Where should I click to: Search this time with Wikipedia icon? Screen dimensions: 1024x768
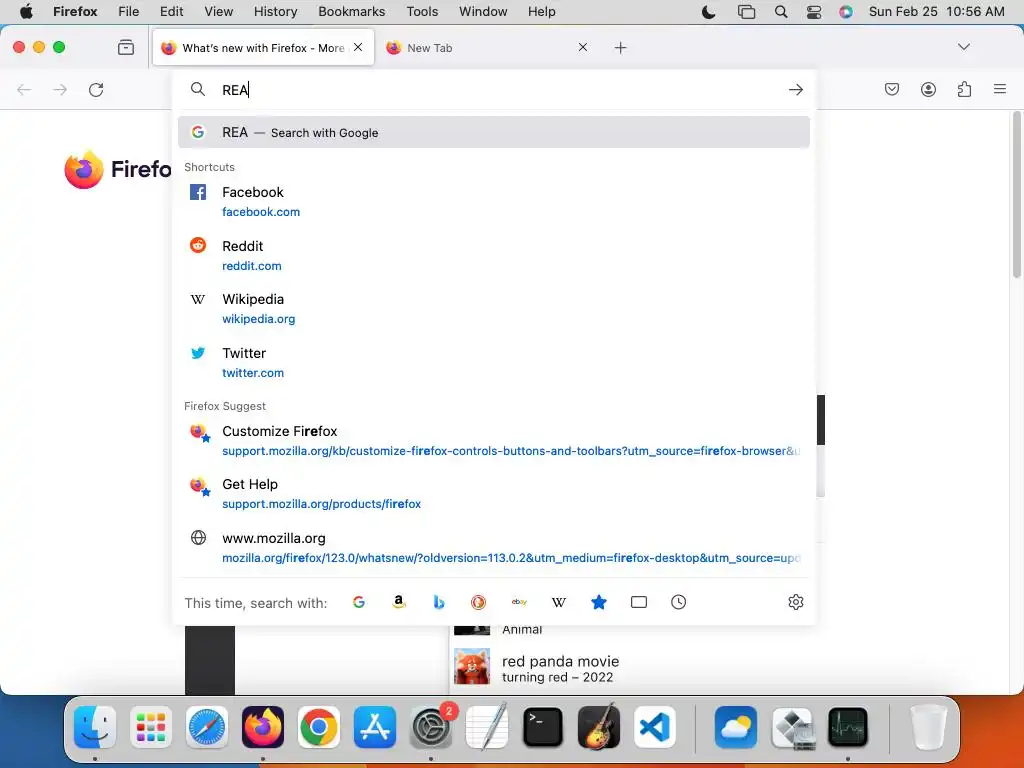(x=559, y=602)
